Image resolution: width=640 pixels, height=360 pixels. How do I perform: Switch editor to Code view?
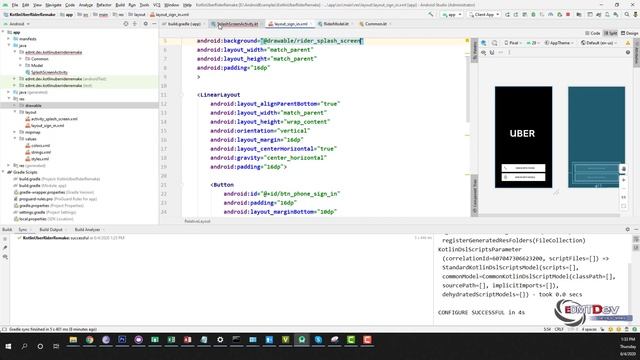[593, 33]
